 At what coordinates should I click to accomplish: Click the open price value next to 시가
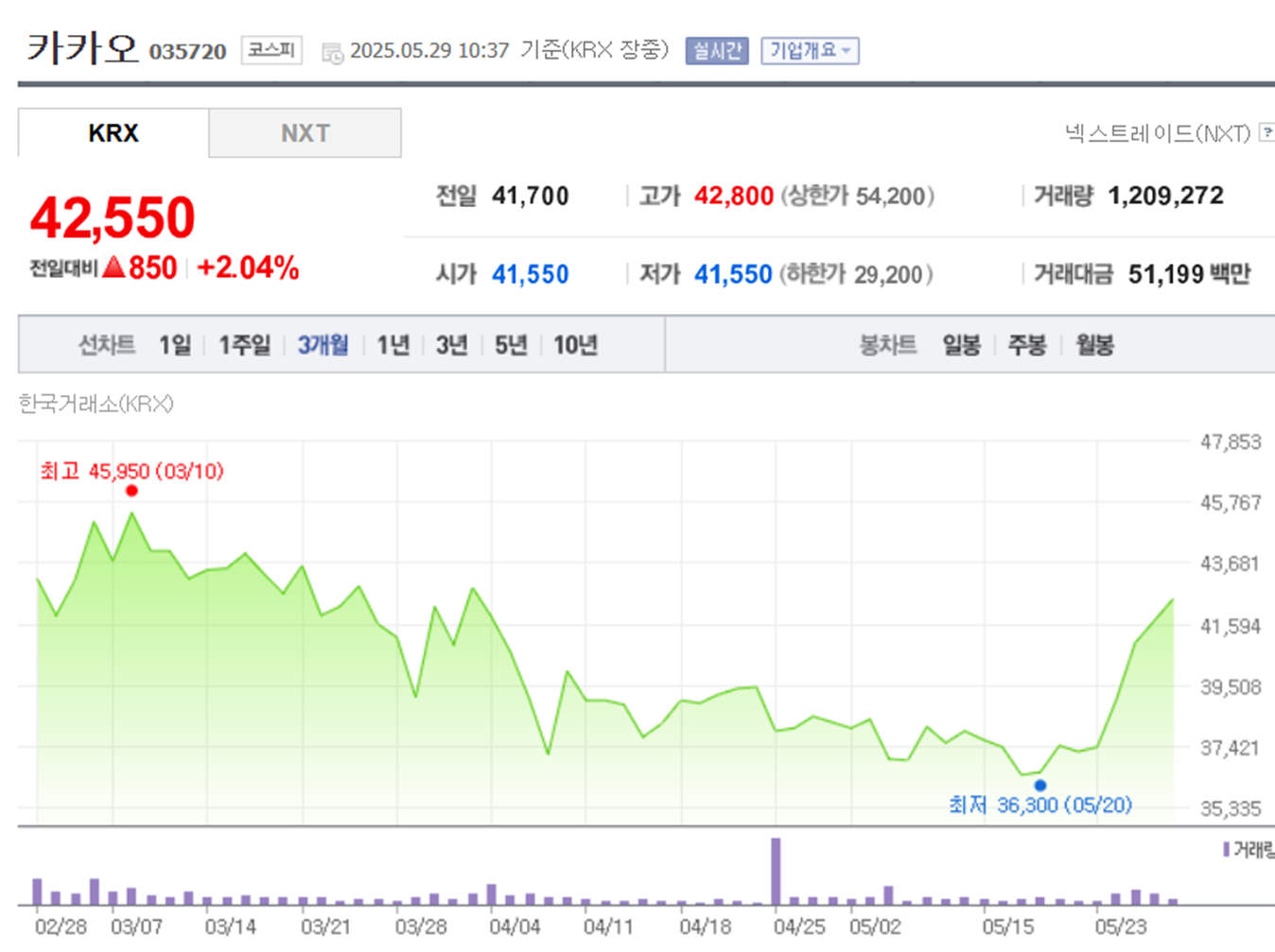coord(531,274)
